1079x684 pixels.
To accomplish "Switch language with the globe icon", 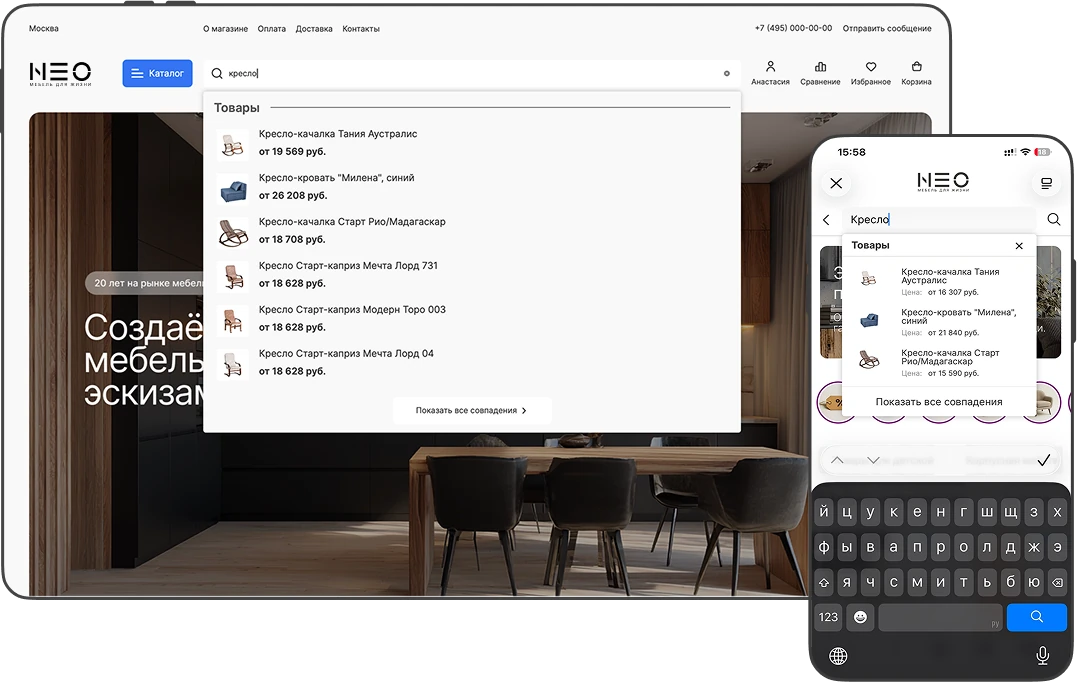I will point(838,656).
